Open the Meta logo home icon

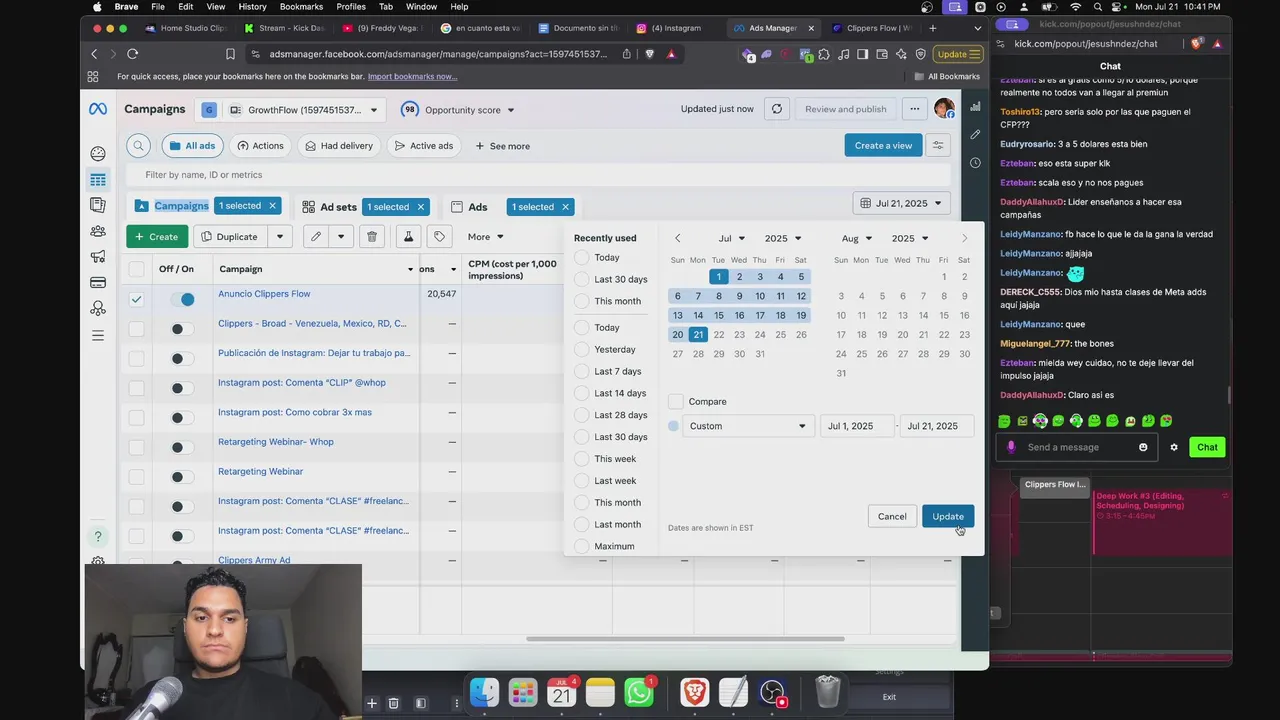(x=98, y=109)
